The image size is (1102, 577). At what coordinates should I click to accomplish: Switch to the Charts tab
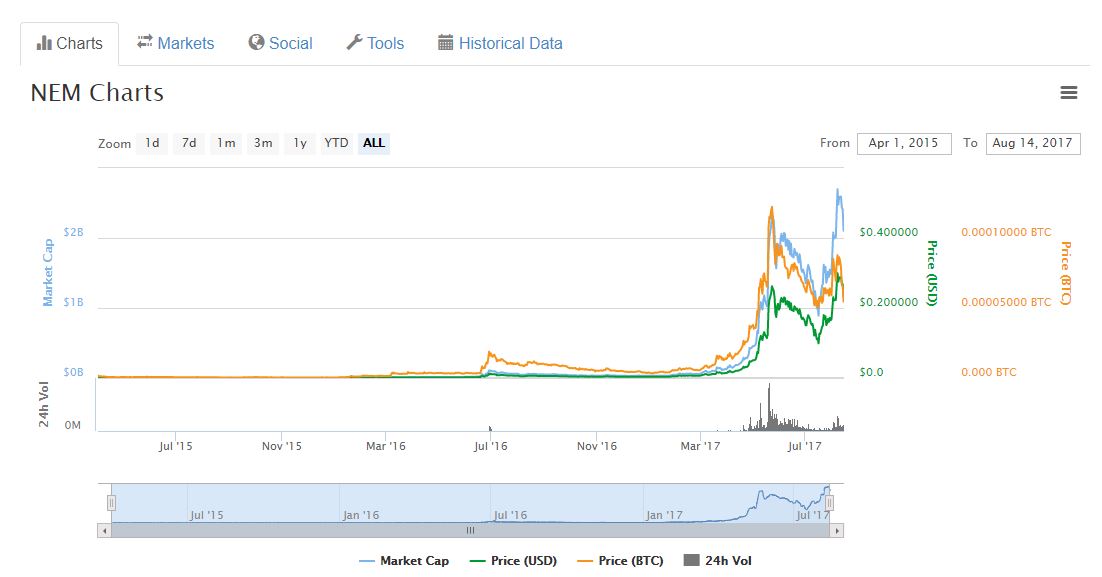click(x=70, y=44)
